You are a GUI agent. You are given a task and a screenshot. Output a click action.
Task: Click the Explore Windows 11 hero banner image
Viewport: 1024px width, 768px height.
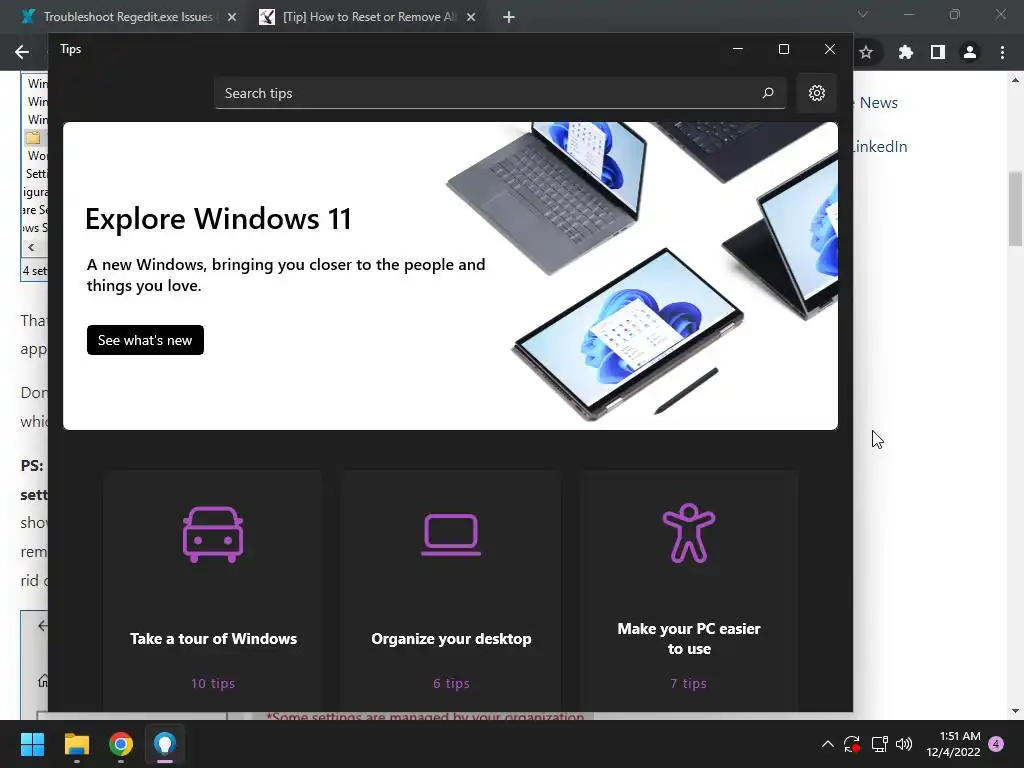coord(450,276)
